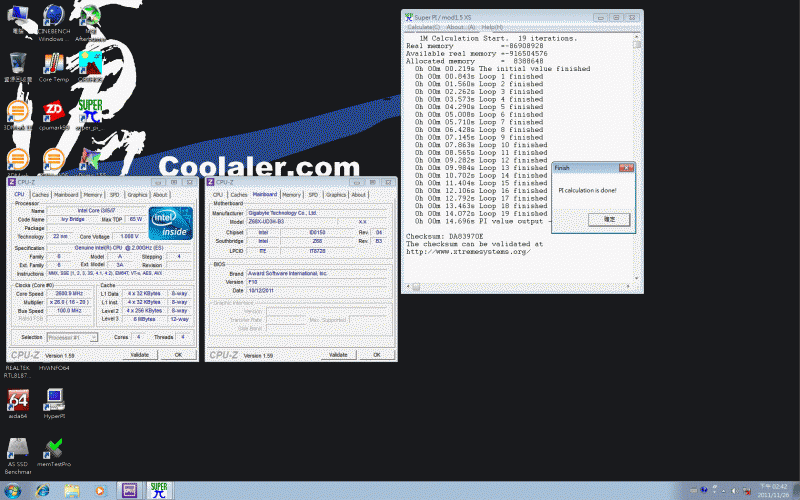Open the AS SSD Benchmark shortcut
The width and height of the screenshot is (800, 500).
[18, 451]
